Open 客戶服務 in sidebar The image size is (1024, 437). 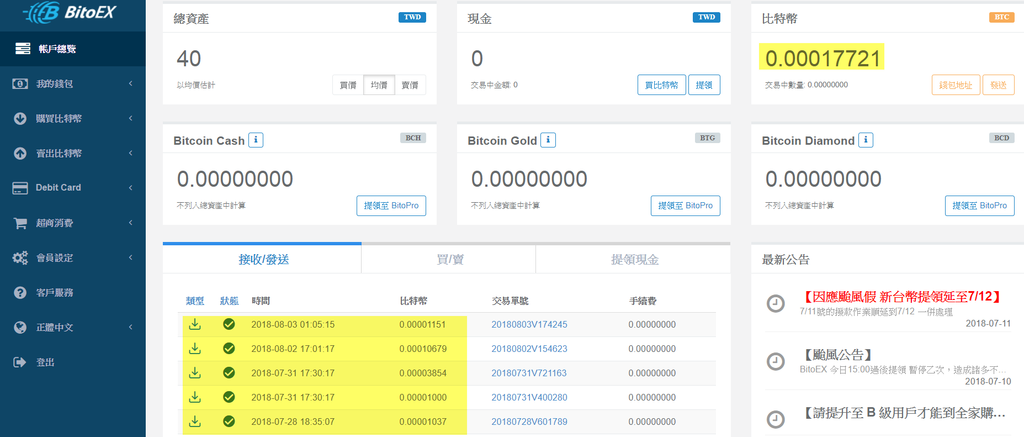(x=72, y=293)
